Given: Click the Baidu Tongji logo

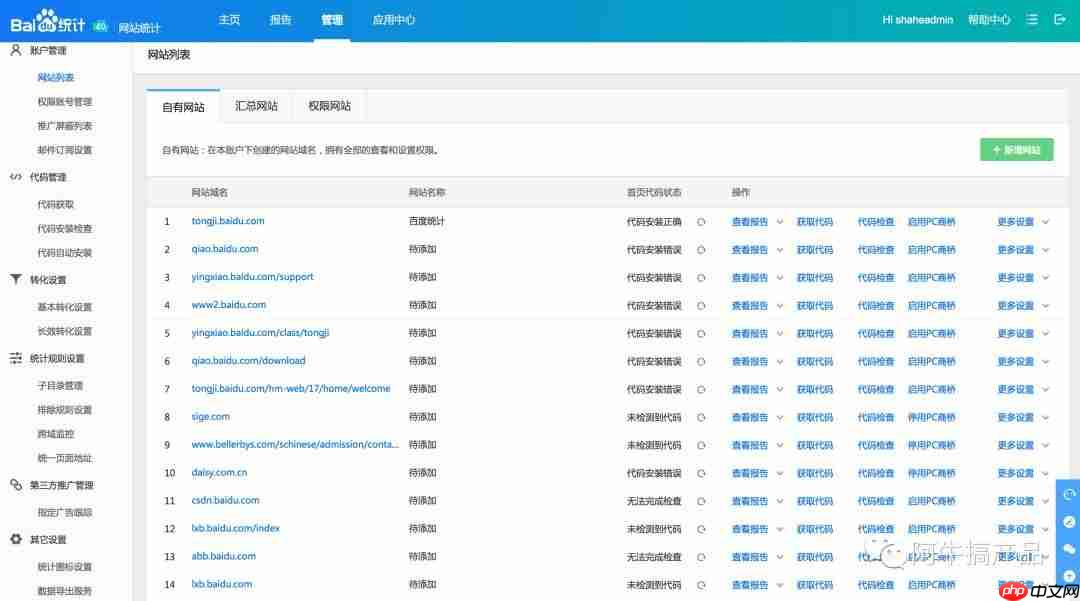Looking at the screenshot, I should 48,22.
